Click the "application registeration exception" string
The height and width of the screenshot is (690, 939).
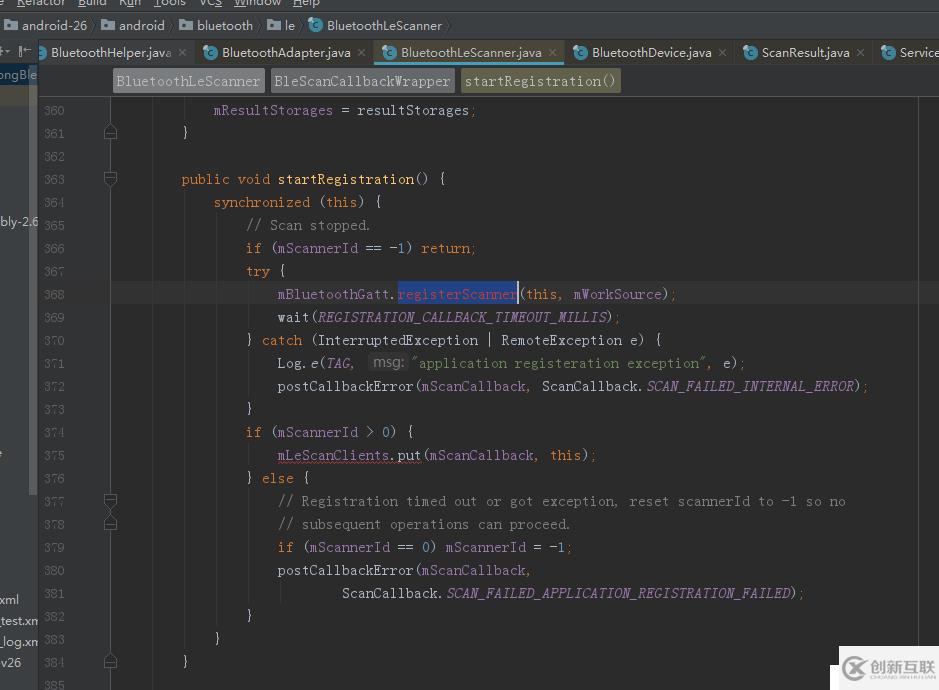pyautogui.click(x=561, y=363)
